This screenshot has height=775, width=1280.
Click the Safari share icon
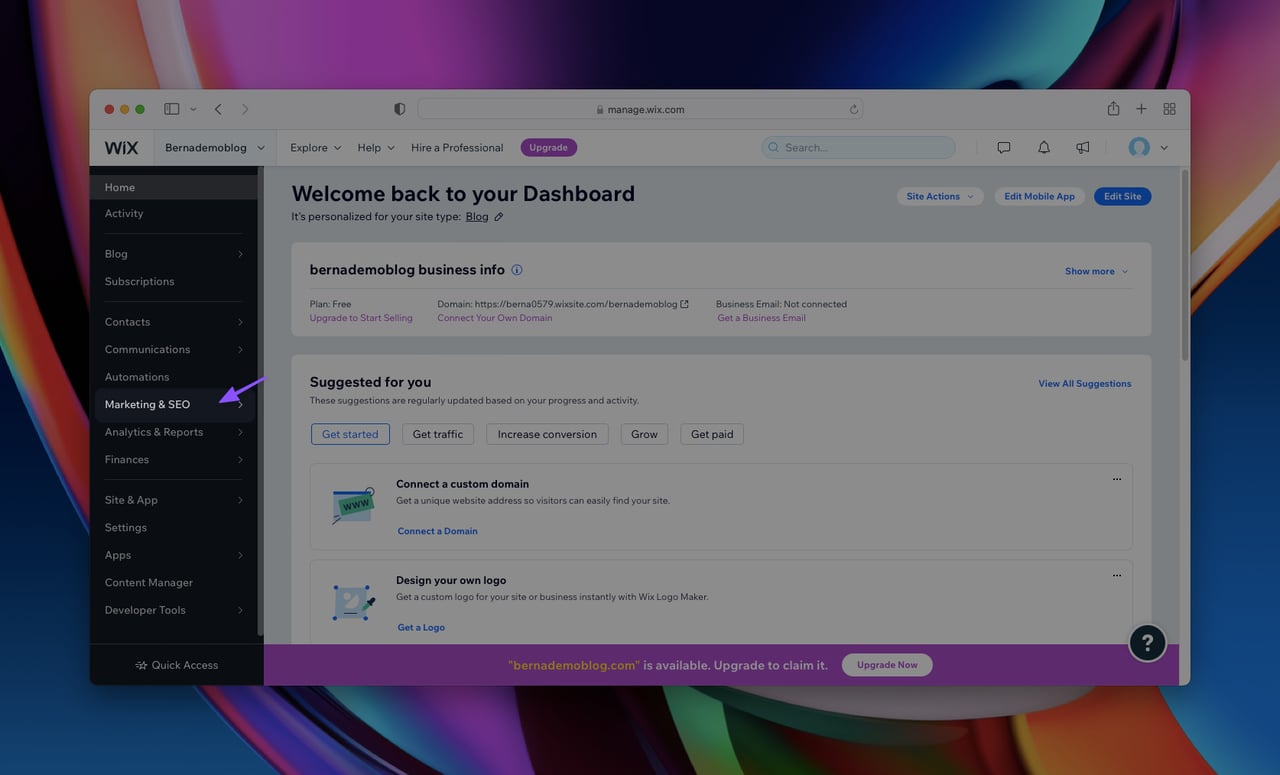coord(1113,108)
